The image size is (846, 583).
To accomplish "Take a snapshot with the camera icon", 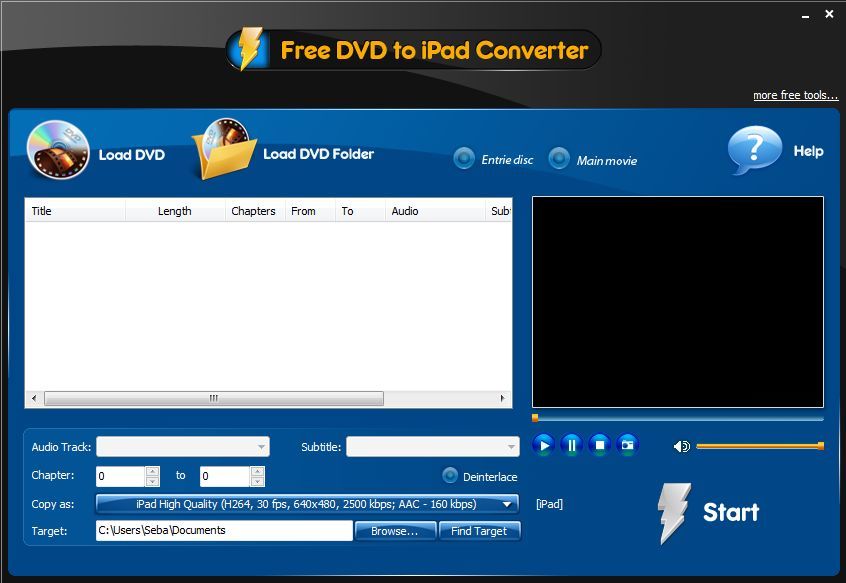I will (x=627, y=445).
